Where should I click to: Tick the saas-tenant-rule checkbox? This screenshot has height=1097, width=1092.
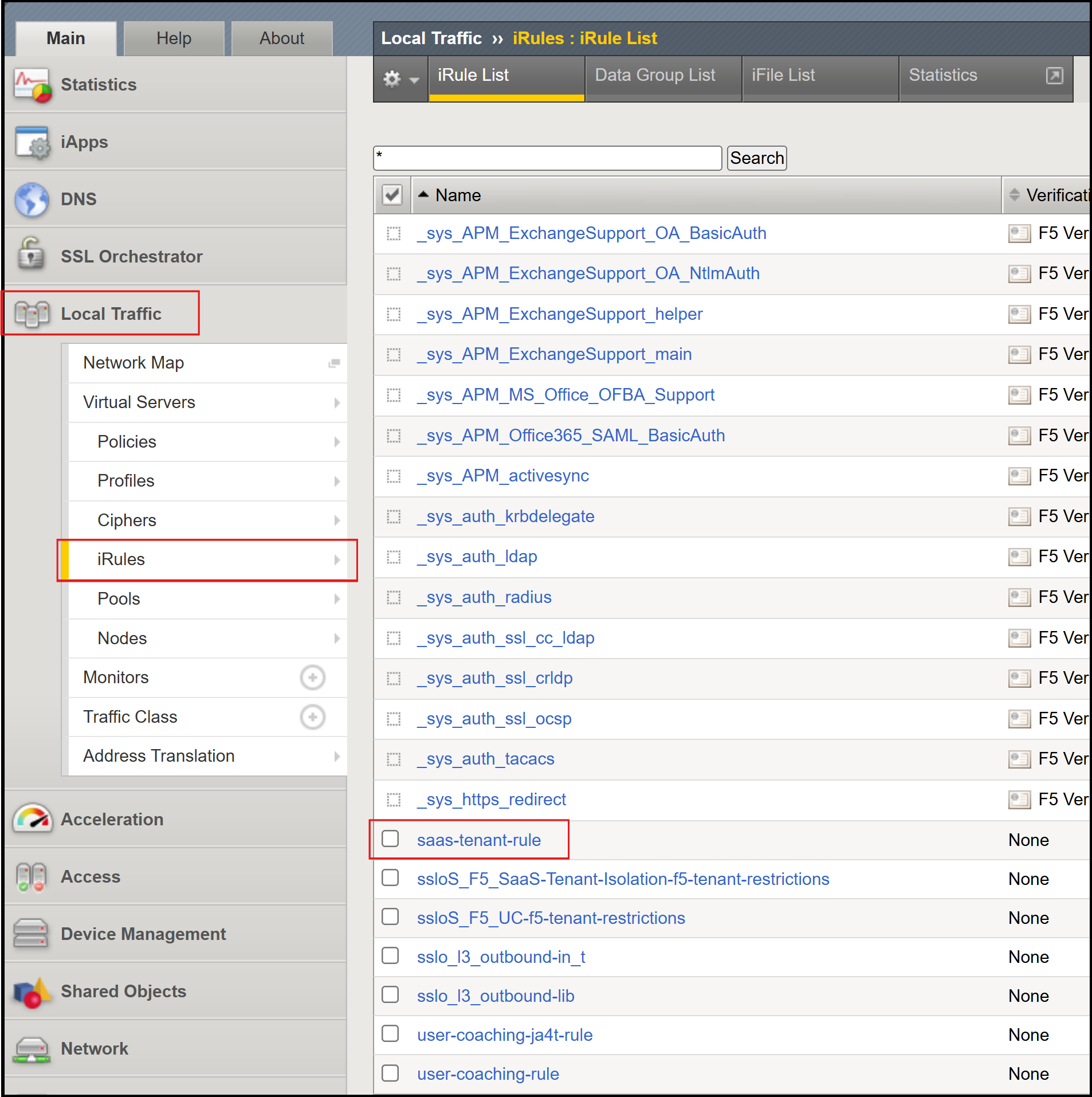(x=391, y=839)
